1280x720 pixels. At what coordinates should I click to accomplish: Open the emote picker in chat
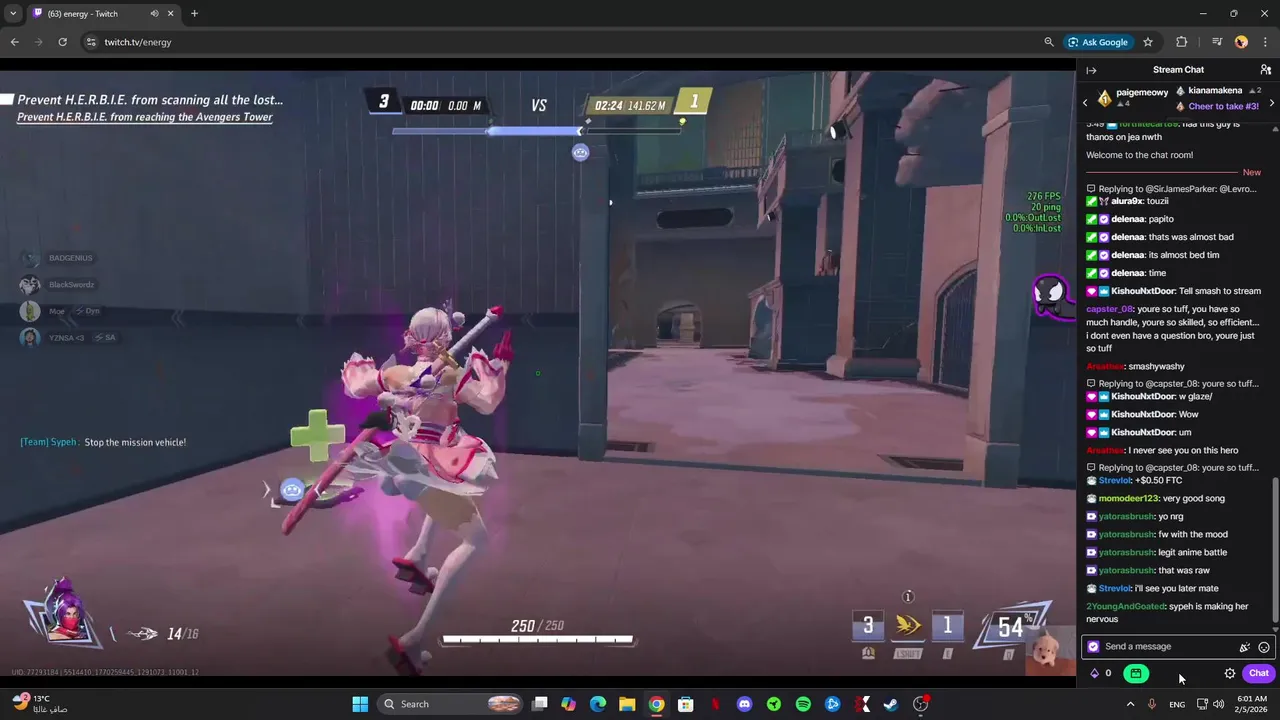[1264, 647]
